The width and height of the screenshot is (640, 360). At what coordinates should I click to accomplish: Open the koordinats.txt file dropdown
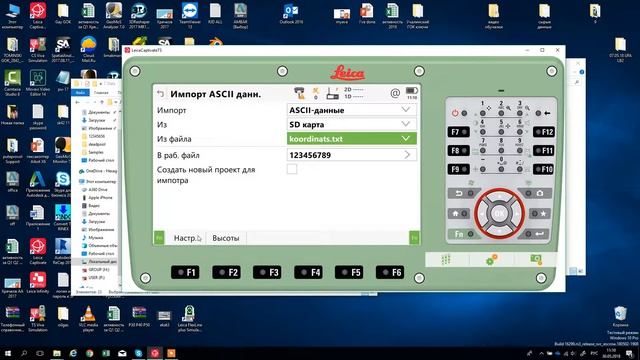pos(352,139)
